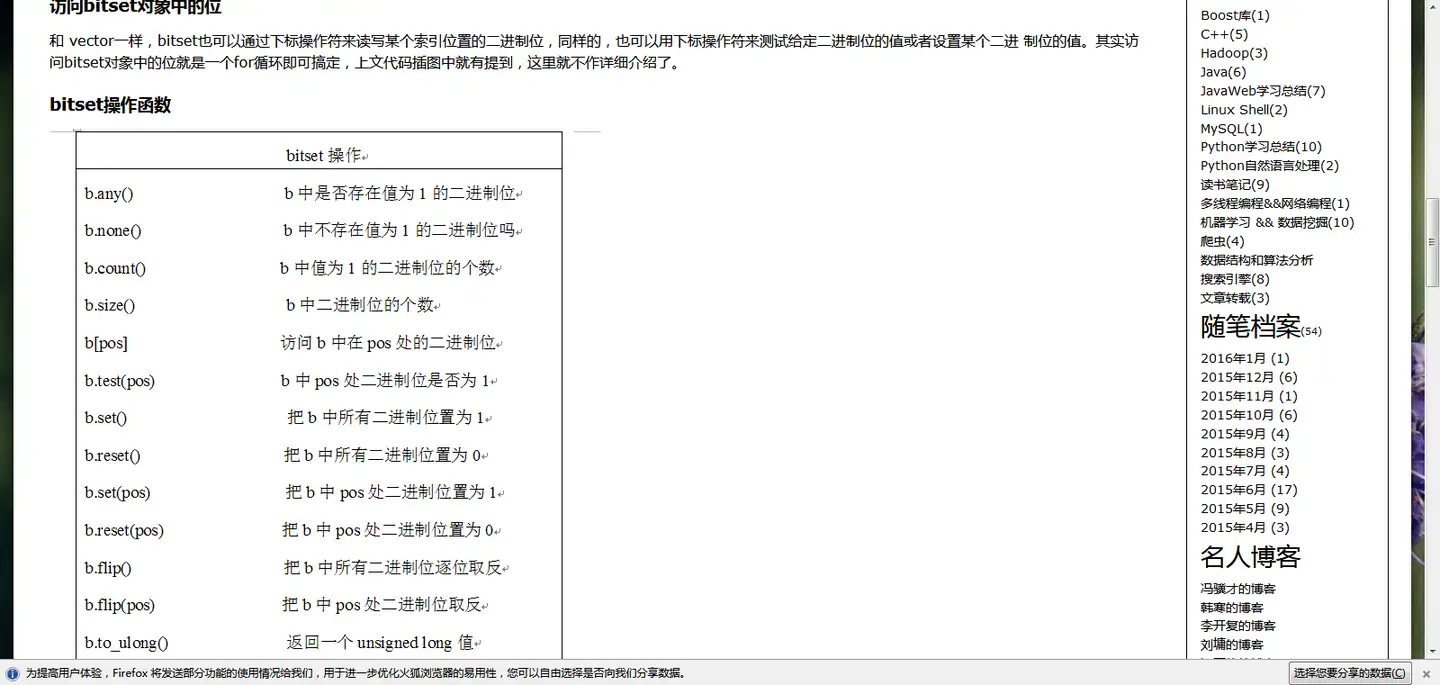Viewport: 1440px width, 685px height.
Task: Click the info icon on Firefox notification bar
Action: (x=10, y=673)
